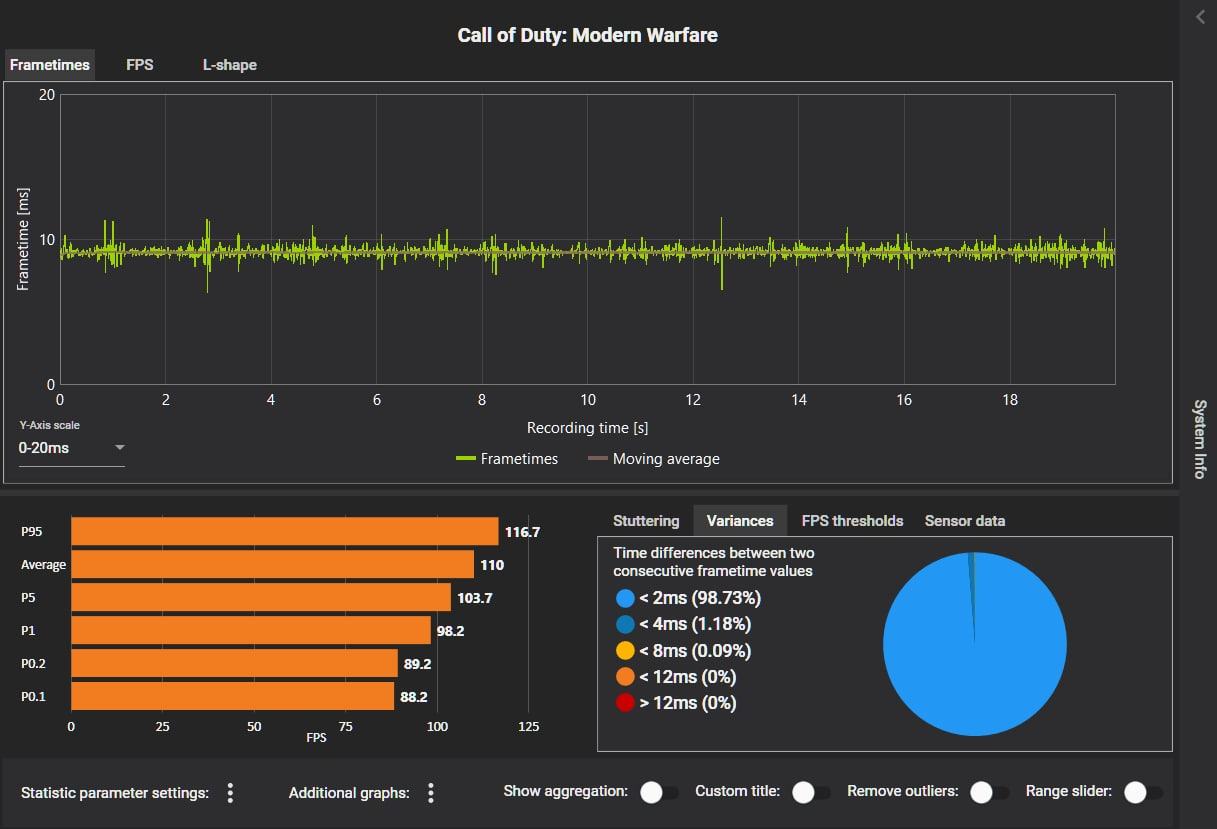Click the 89.2 value label
The width and height of the screenshot is (1217, 829).
417,664
